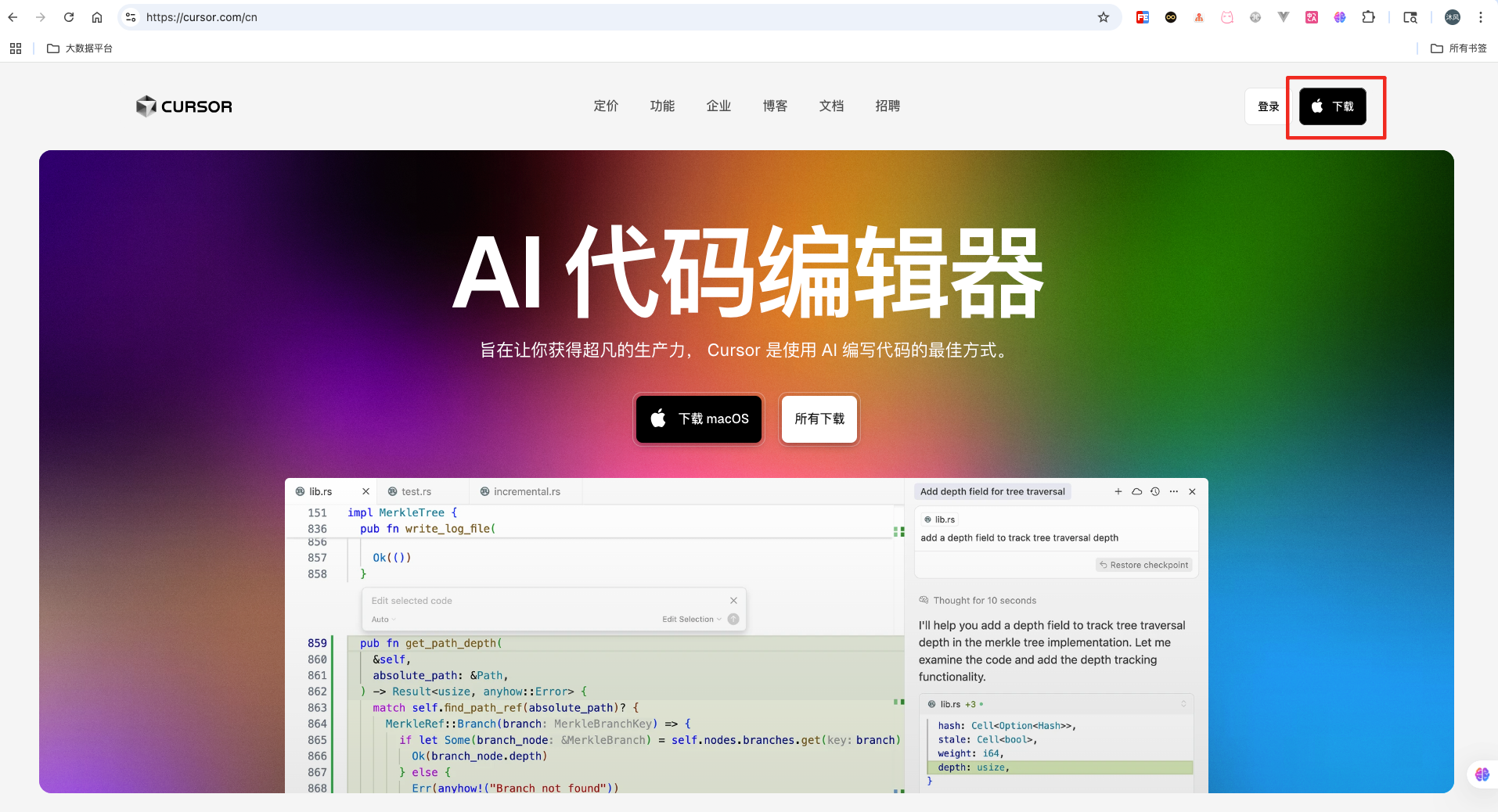Image resolution: width=1498 pixels, height=812 pixels.
Task: Submit the edit with the arrow send button
Action: click(733, 620)
